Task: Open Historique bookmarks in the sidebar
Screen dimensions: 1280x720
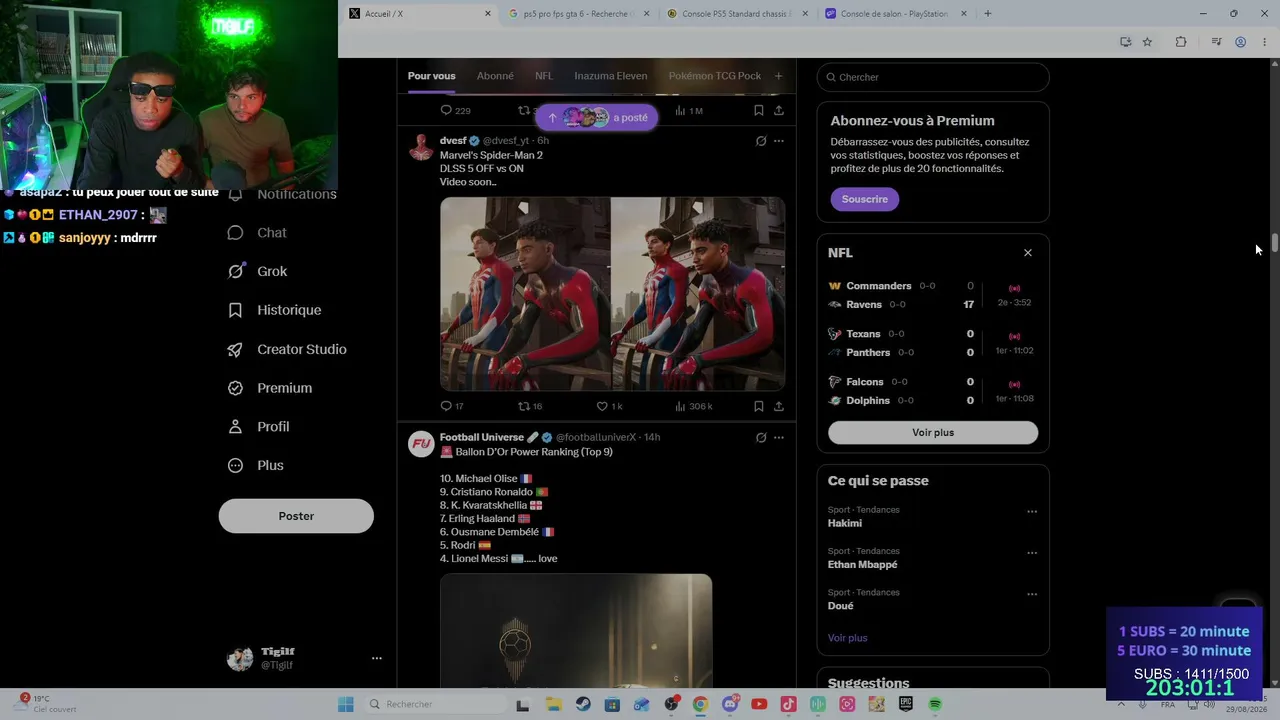Action: click(275, 310)
